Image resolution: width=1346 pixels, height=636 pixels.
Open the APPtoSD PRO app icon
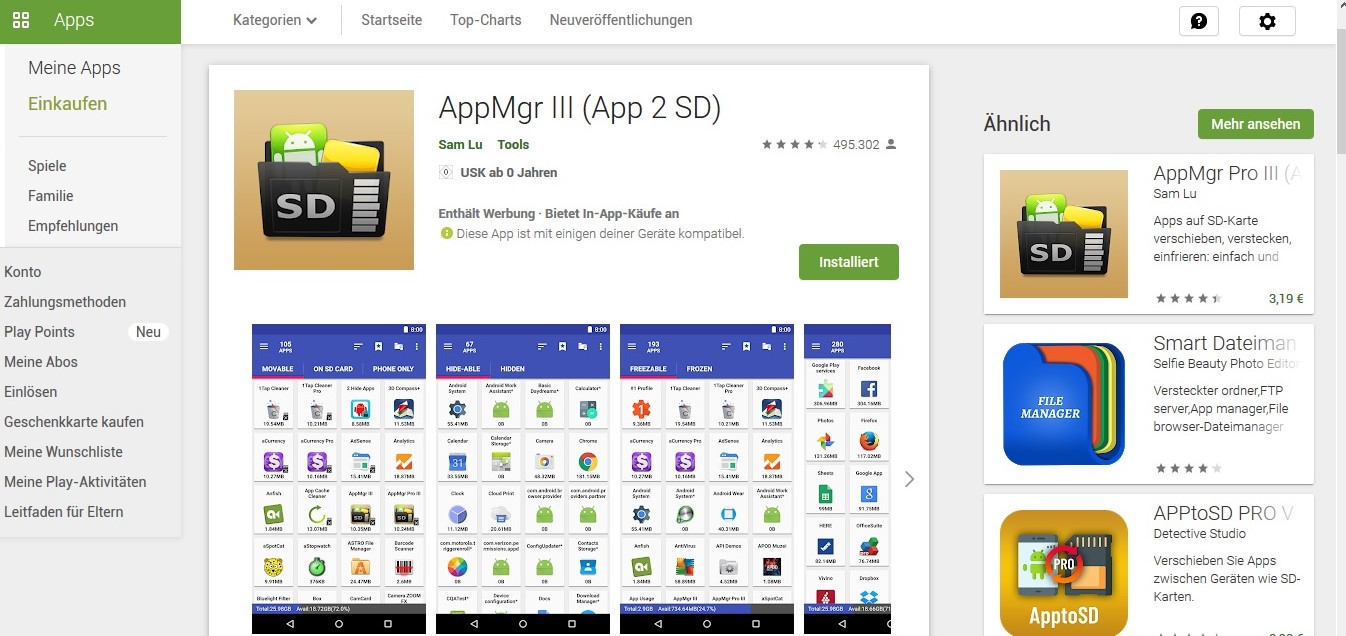1064,573
